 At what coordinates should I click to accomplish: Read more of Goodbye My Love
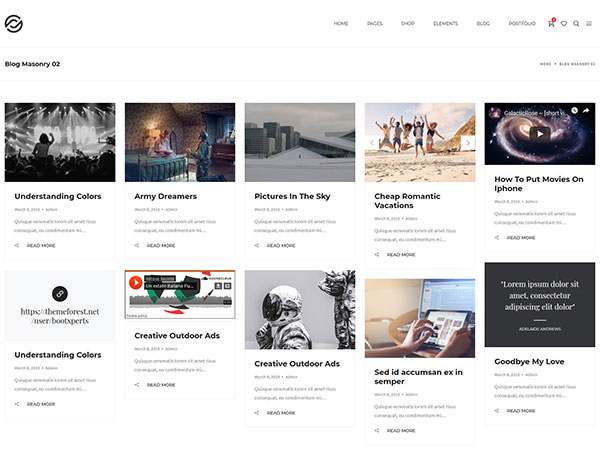[521, 411]
